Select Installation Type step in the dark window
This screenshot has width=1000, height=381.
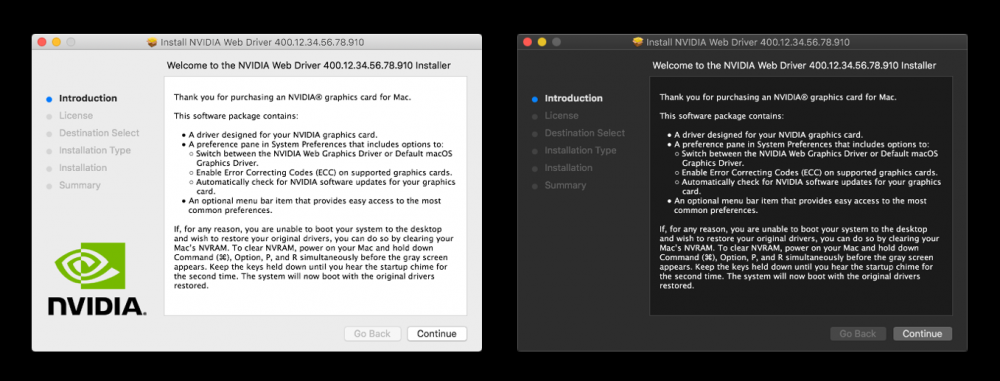580,150
